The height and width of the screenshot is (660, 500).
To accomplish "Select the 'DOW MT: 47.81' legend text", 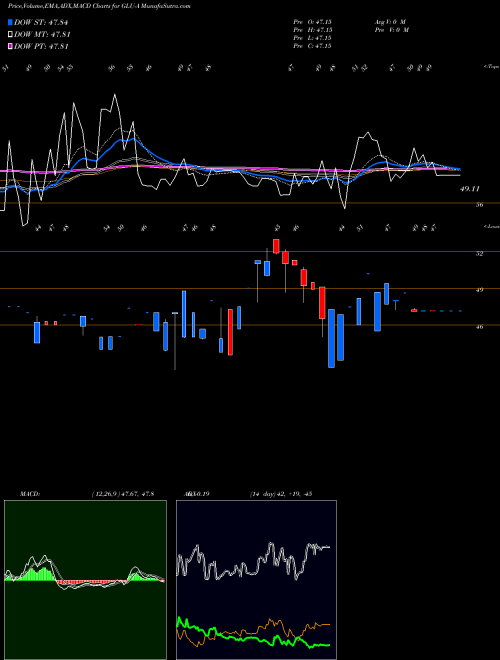I will click(x=42, y=35).
